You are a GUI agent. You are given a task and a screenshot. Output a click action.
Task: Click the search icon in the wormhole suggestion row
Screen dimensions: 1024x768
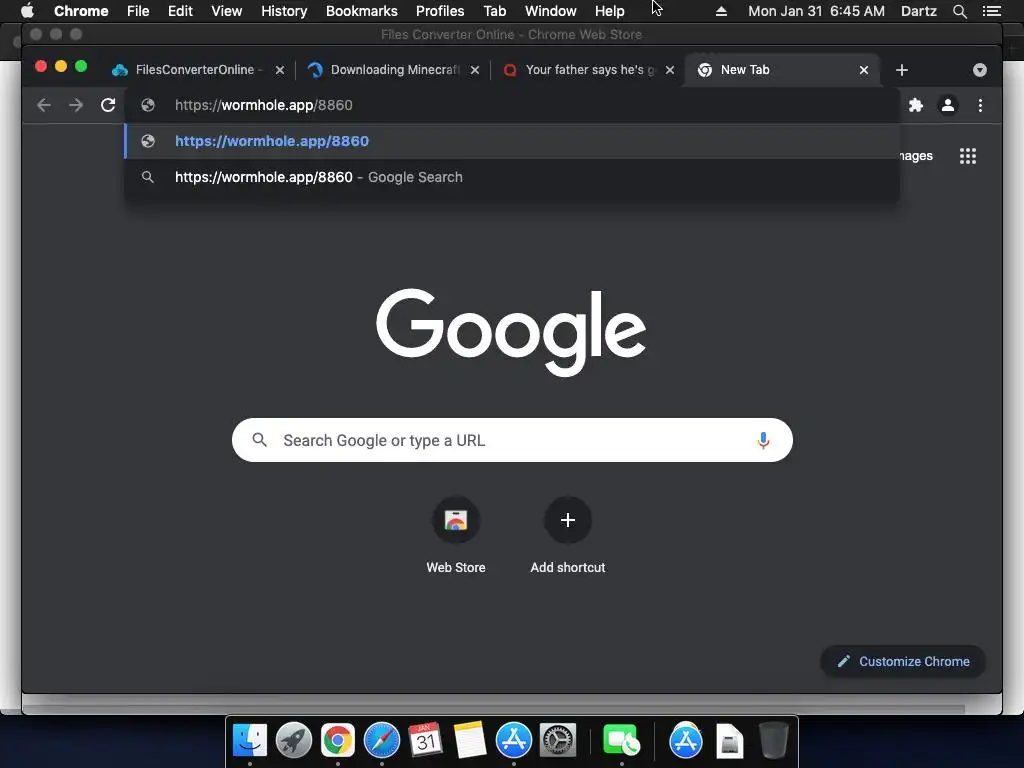coord(148,177)
